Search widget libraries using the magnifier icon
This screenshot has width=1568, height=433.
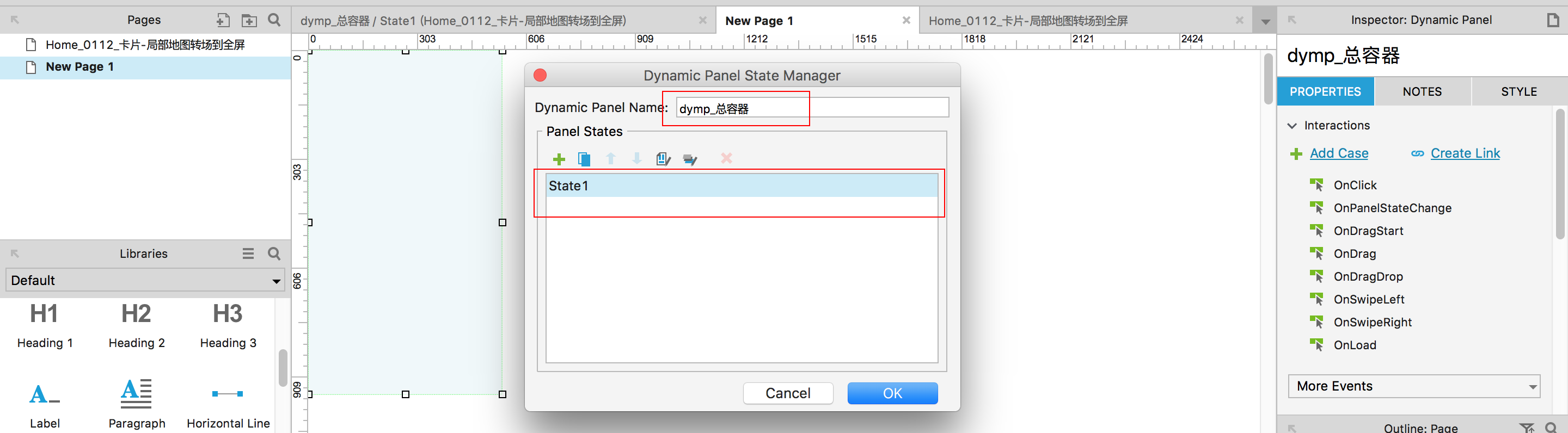[x=274, y=253]
